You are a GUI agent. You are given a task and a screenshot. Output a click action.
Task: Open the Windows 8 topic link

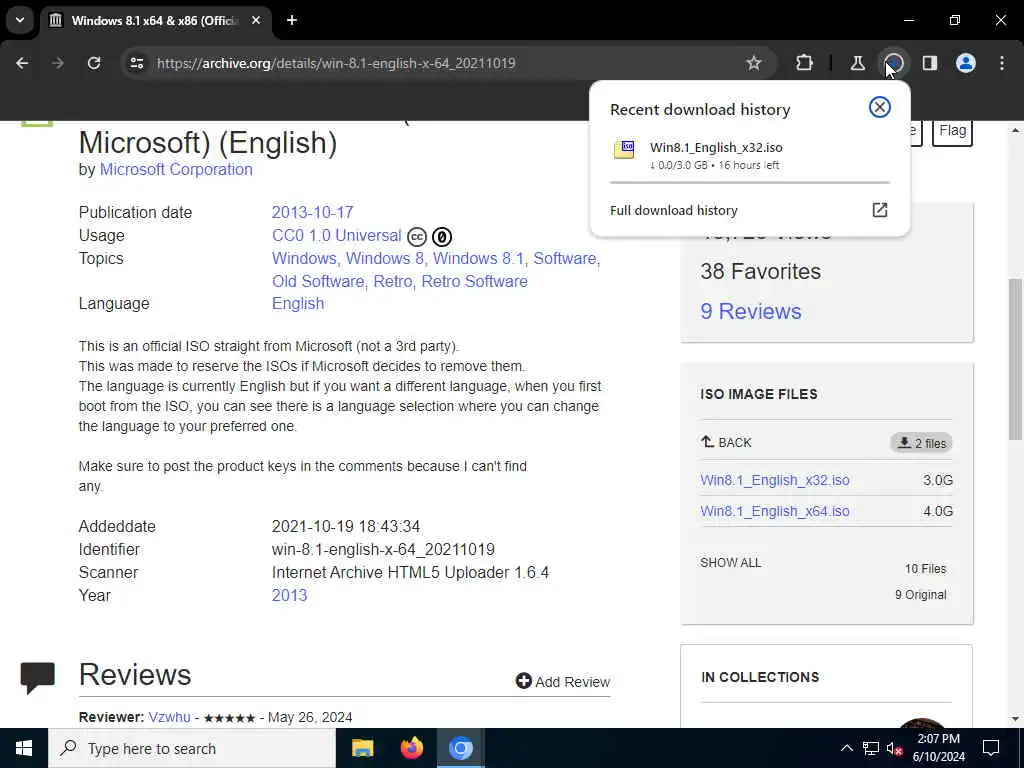coord(385,258)
